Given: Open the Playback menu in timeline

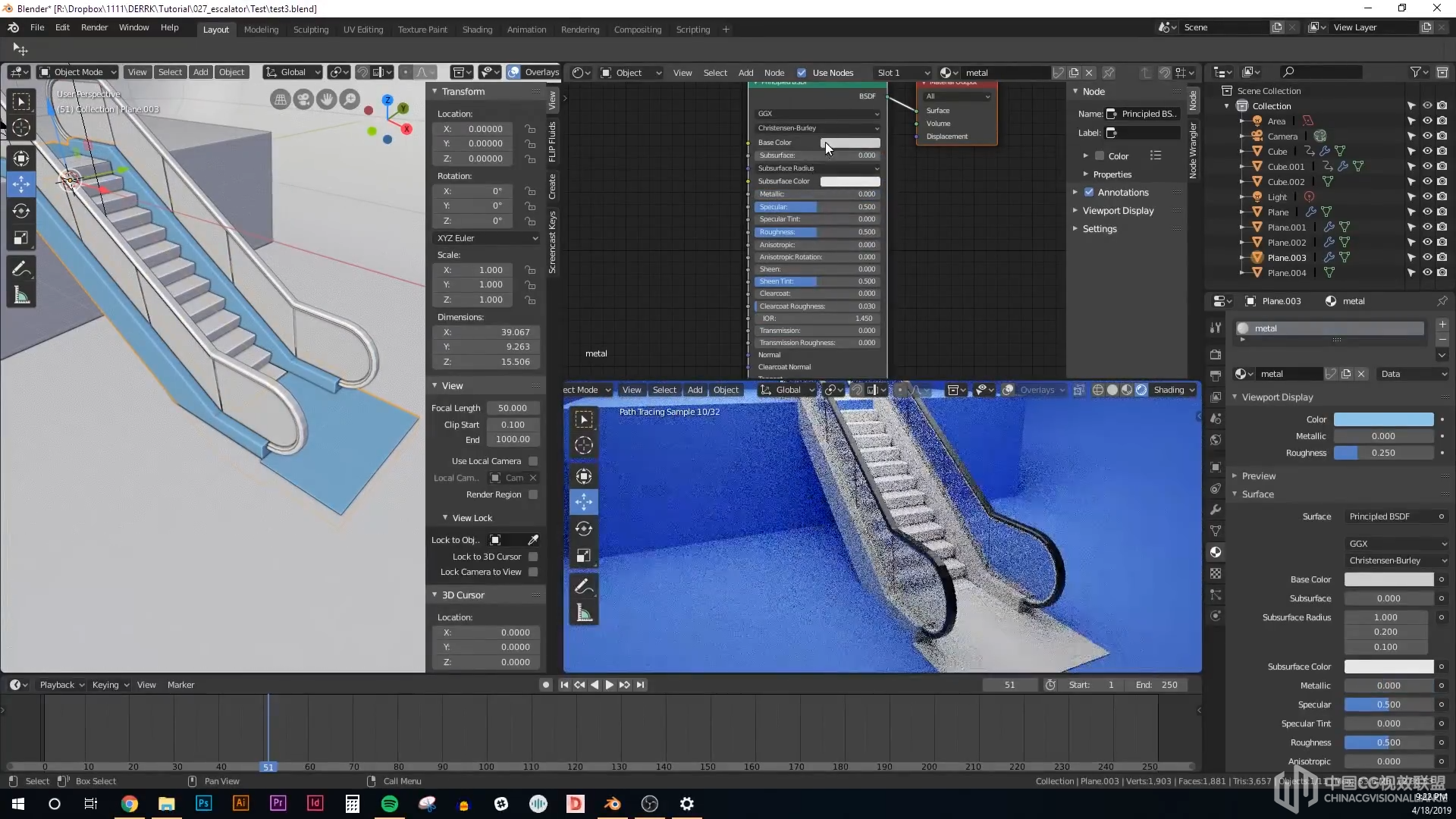Looking at the screenshot, I should [61, 685].
